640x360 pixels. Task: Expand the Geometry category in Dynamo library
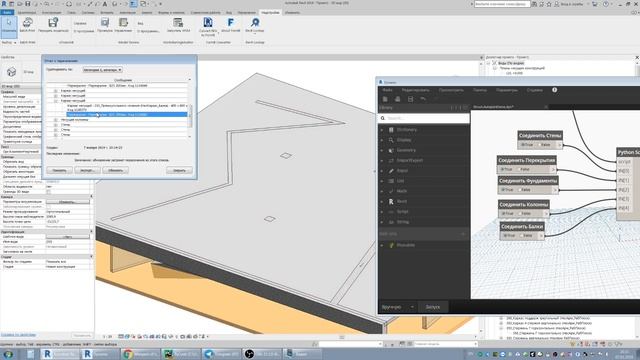pos(382,150)
